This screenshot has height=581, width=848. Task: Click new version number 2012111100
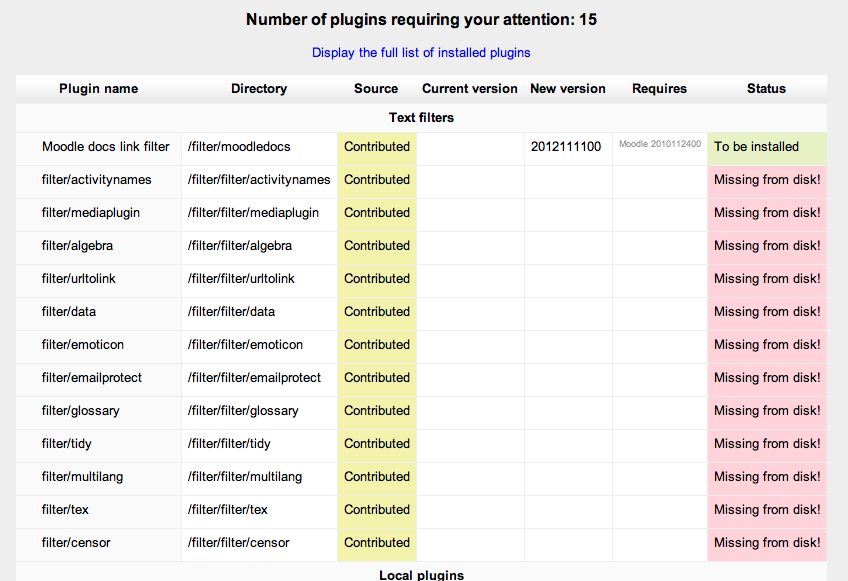tap(566, 147)
